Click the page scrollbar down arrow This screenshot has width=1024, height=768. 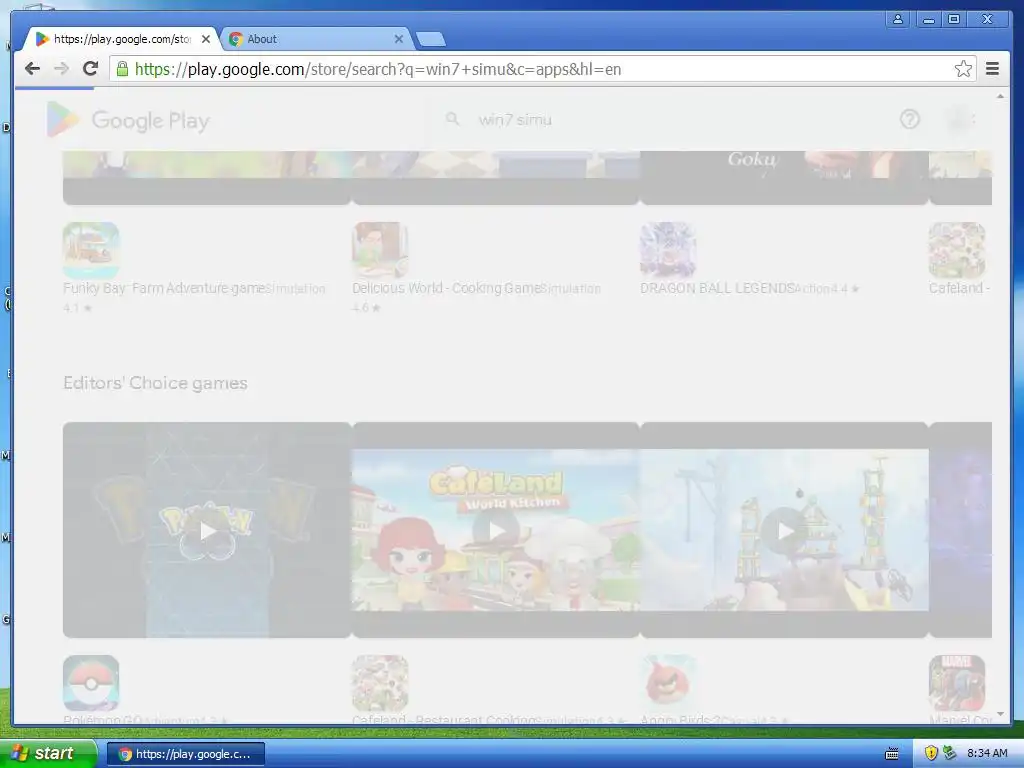point(1000,715)
